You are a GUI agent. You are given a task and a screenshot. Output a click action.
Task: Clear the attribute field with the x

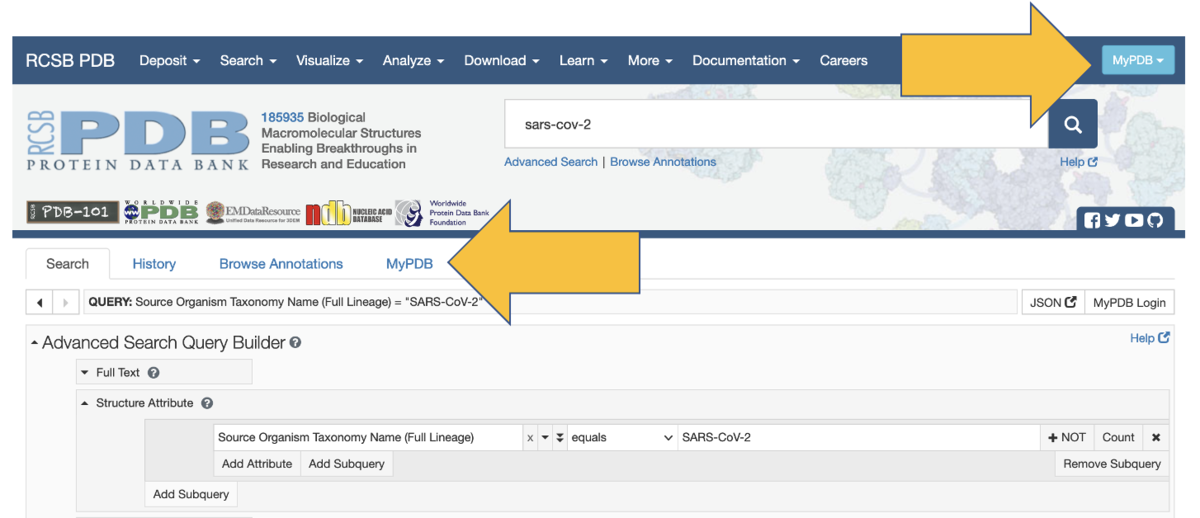tap(530, 438)
